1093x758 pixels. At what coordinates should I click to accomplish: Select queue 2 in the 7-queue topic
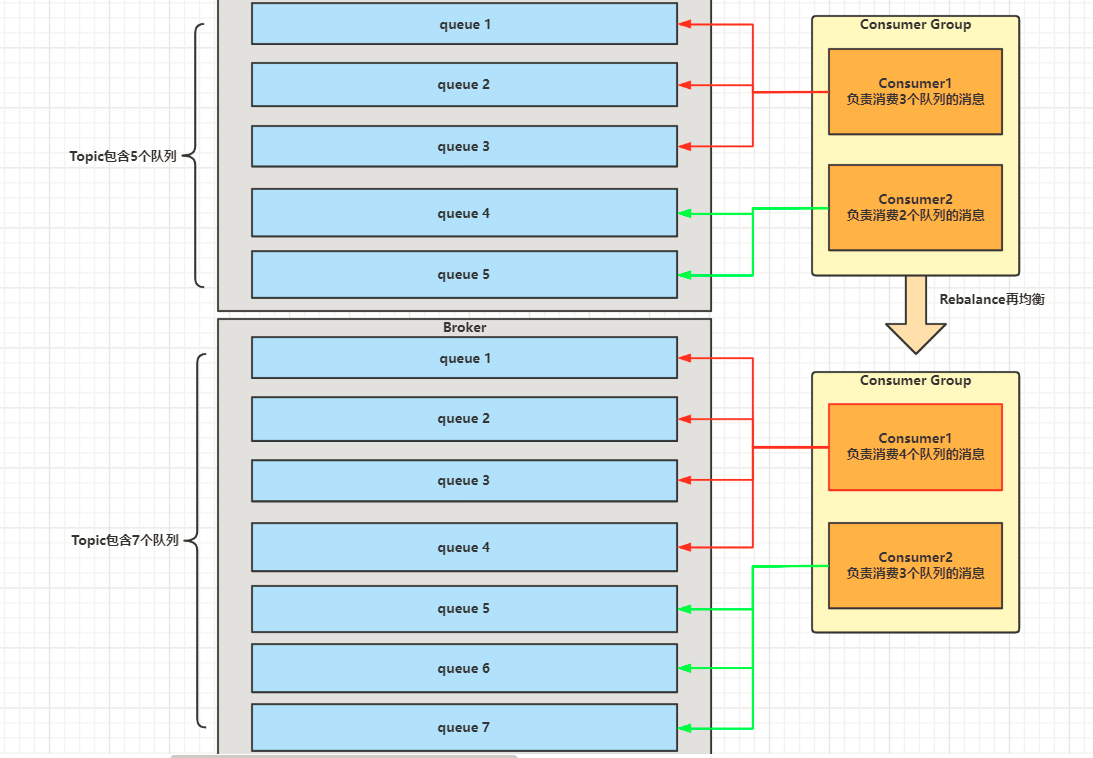pyautogui.click(x=464, y=419)
